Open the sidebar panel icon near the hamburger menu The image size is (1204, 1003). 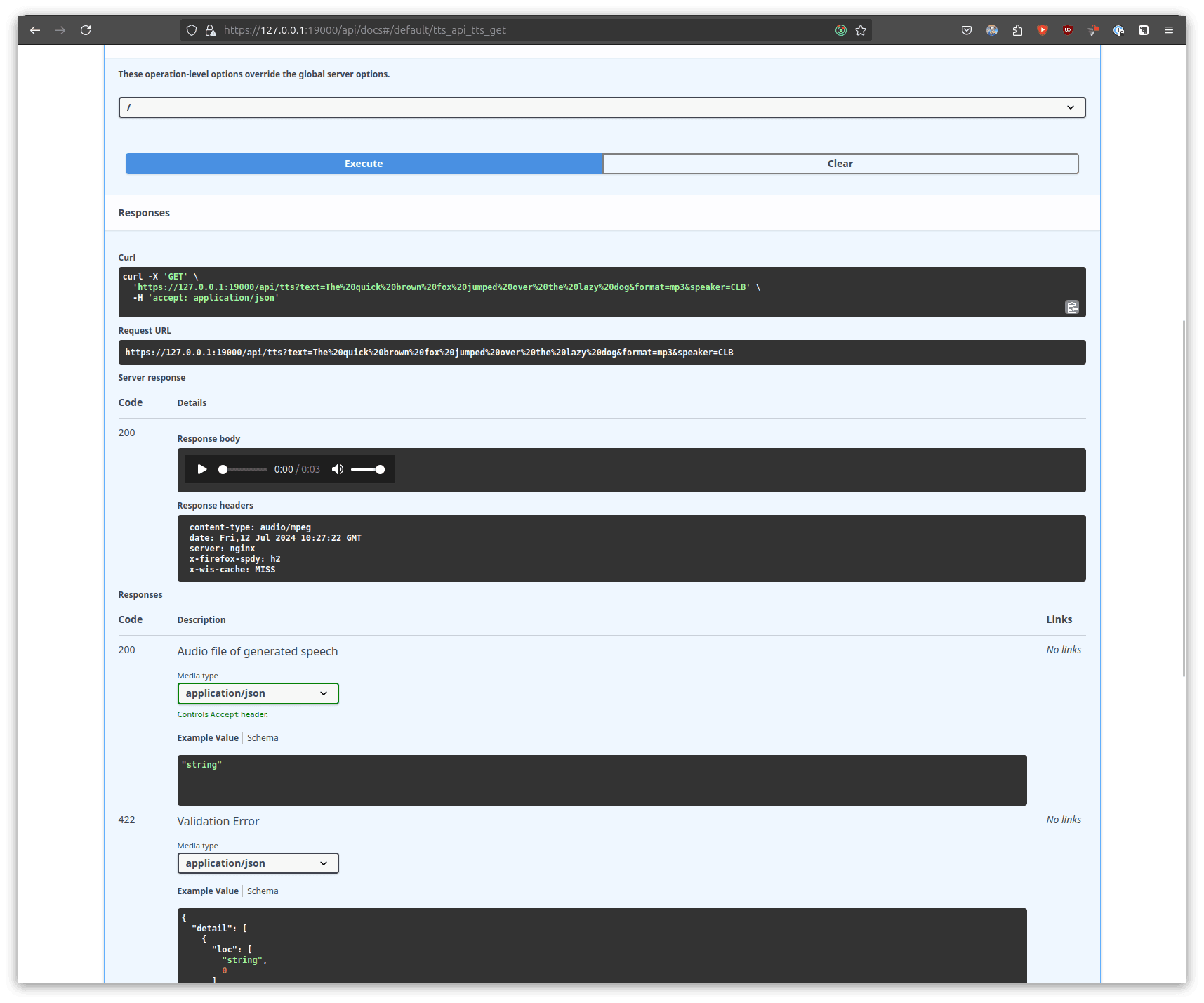pos(1144,30)
